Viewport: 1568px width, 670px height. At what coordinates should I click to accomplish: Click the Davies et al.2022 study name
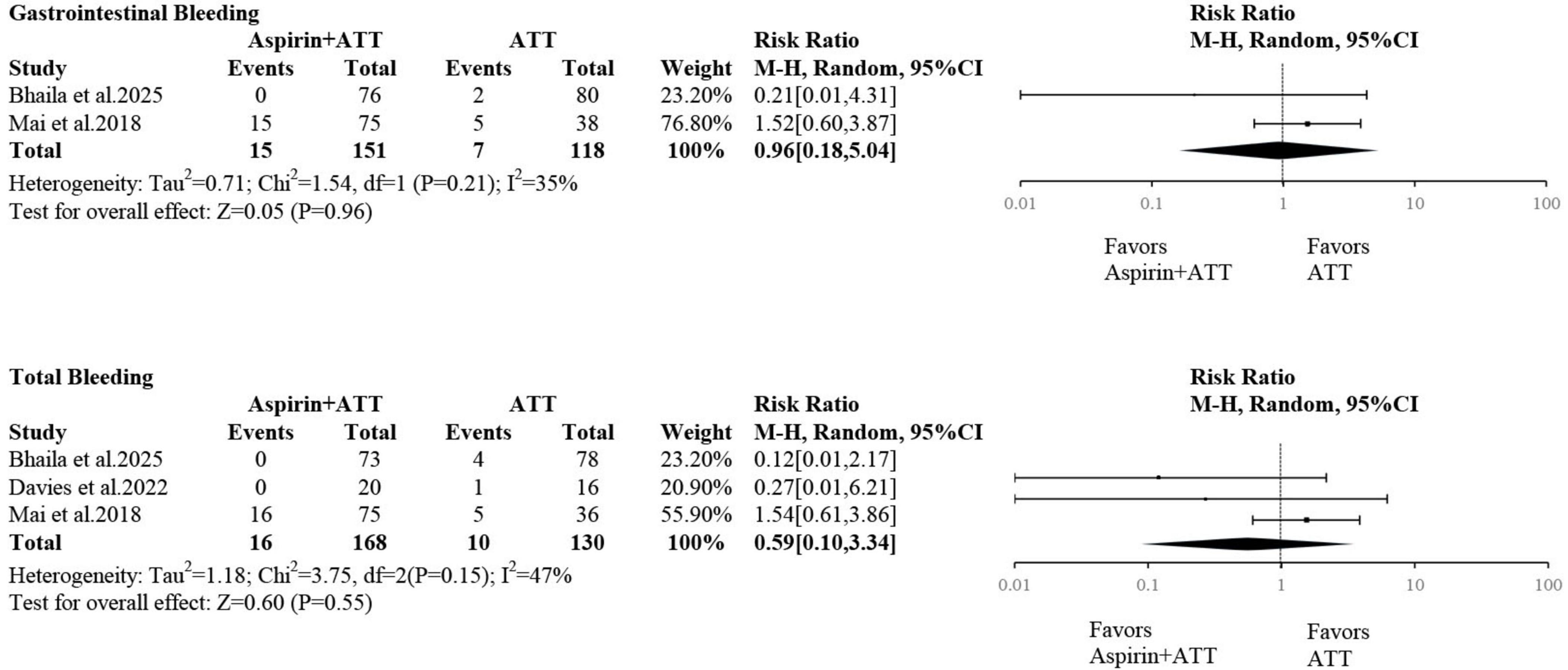[x=88, y=487]
